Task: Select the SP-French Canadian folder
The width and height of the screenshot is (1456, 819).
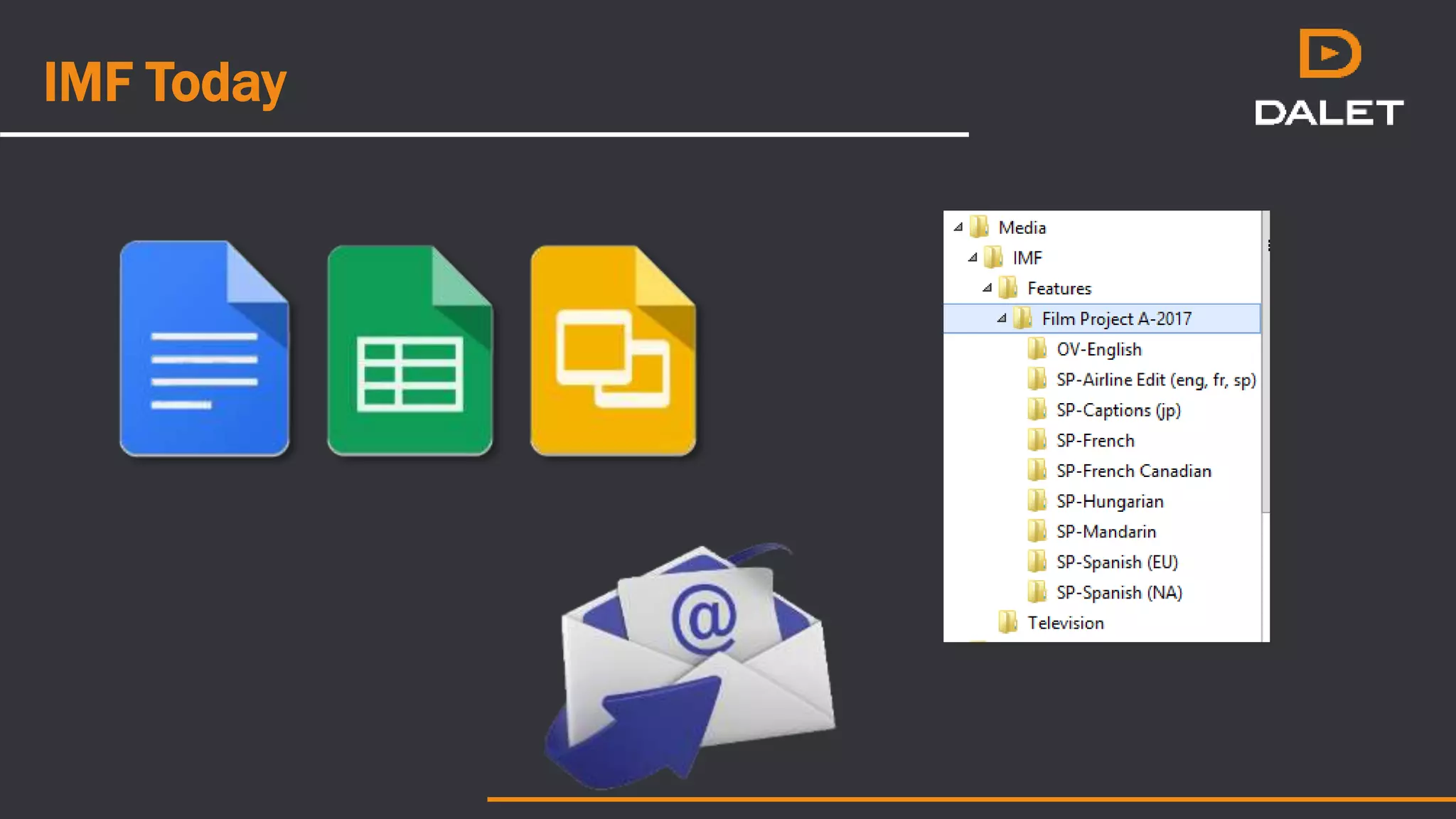Action: [1133, 471]
